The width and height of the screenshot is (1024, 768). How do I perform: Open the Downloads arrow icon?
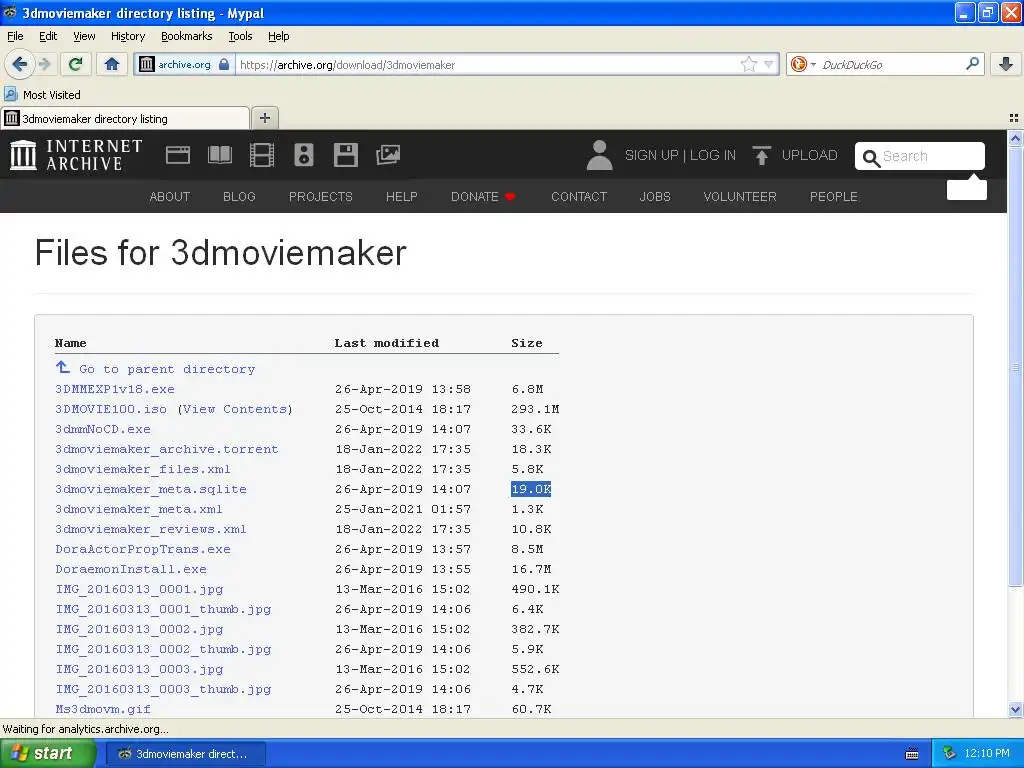click(1006, 64)
